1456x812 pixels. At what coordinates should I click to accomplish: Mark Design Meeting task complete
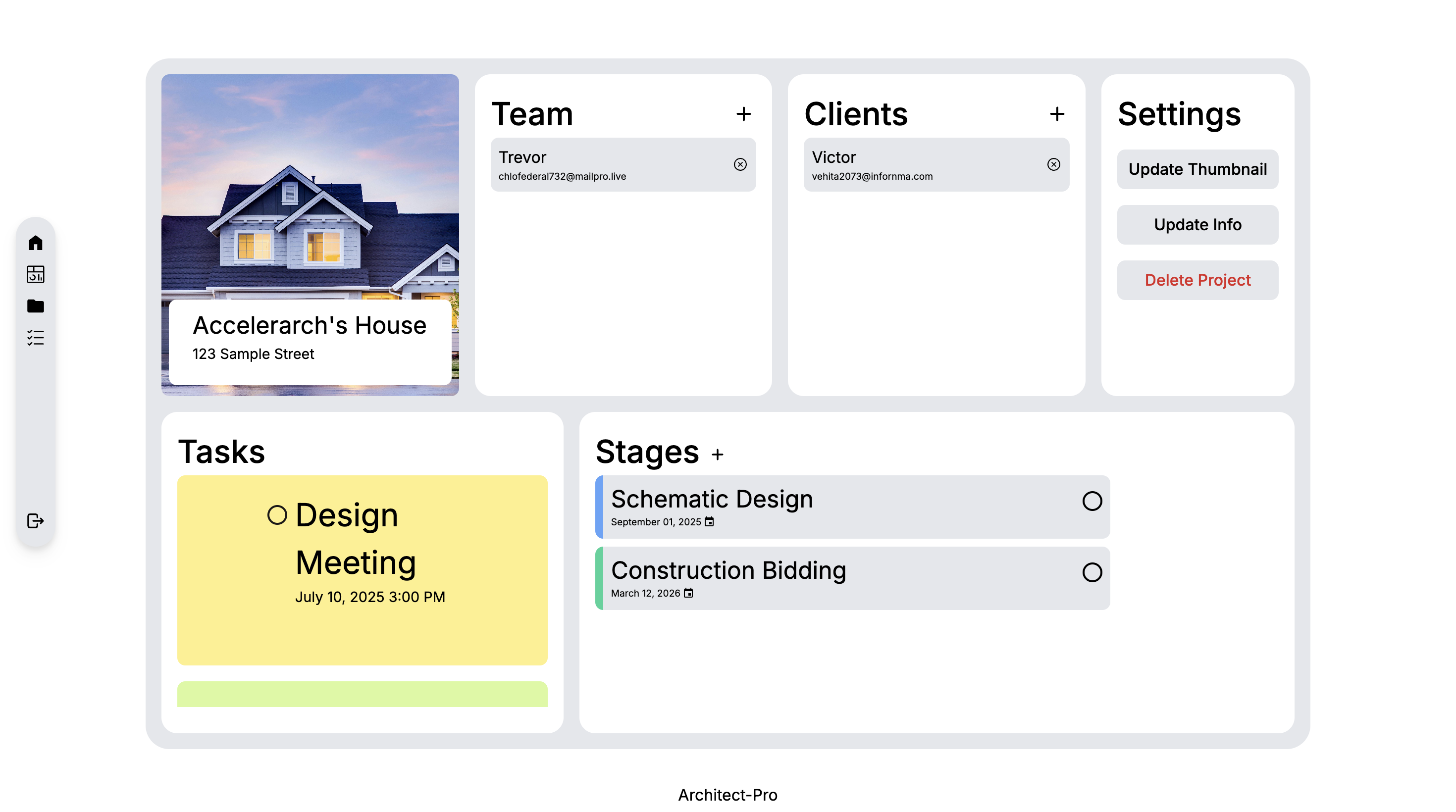[277, 515]
